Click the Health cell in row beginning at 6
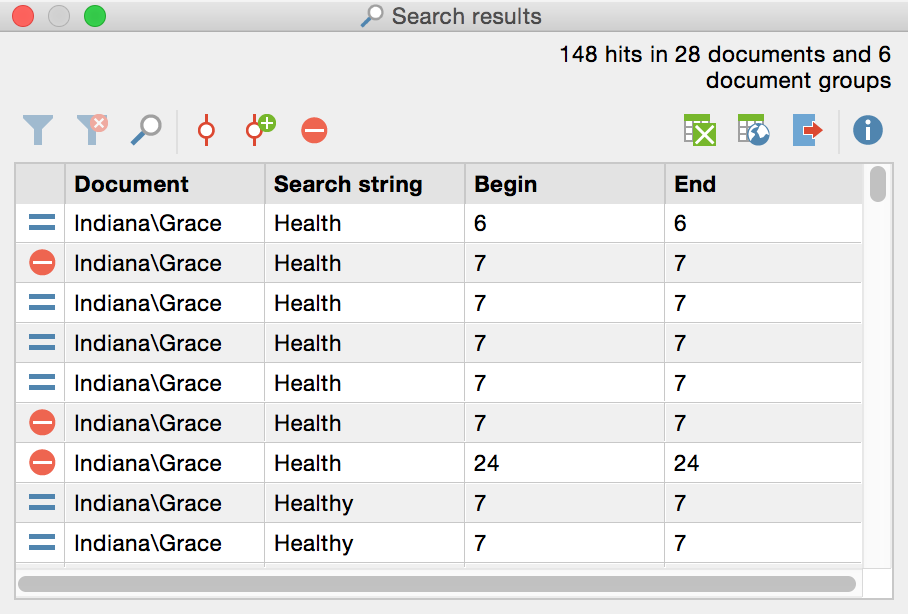 (x=365, y=223)
